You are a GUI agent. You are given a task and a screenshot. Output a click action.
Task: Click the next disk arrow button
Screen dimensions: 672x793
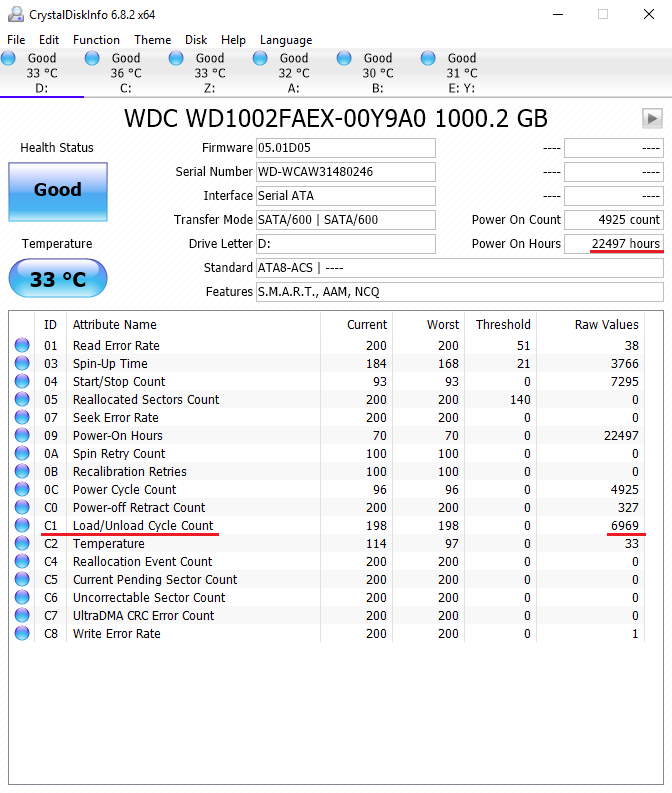pyautogui.click(x=652, y=119)
